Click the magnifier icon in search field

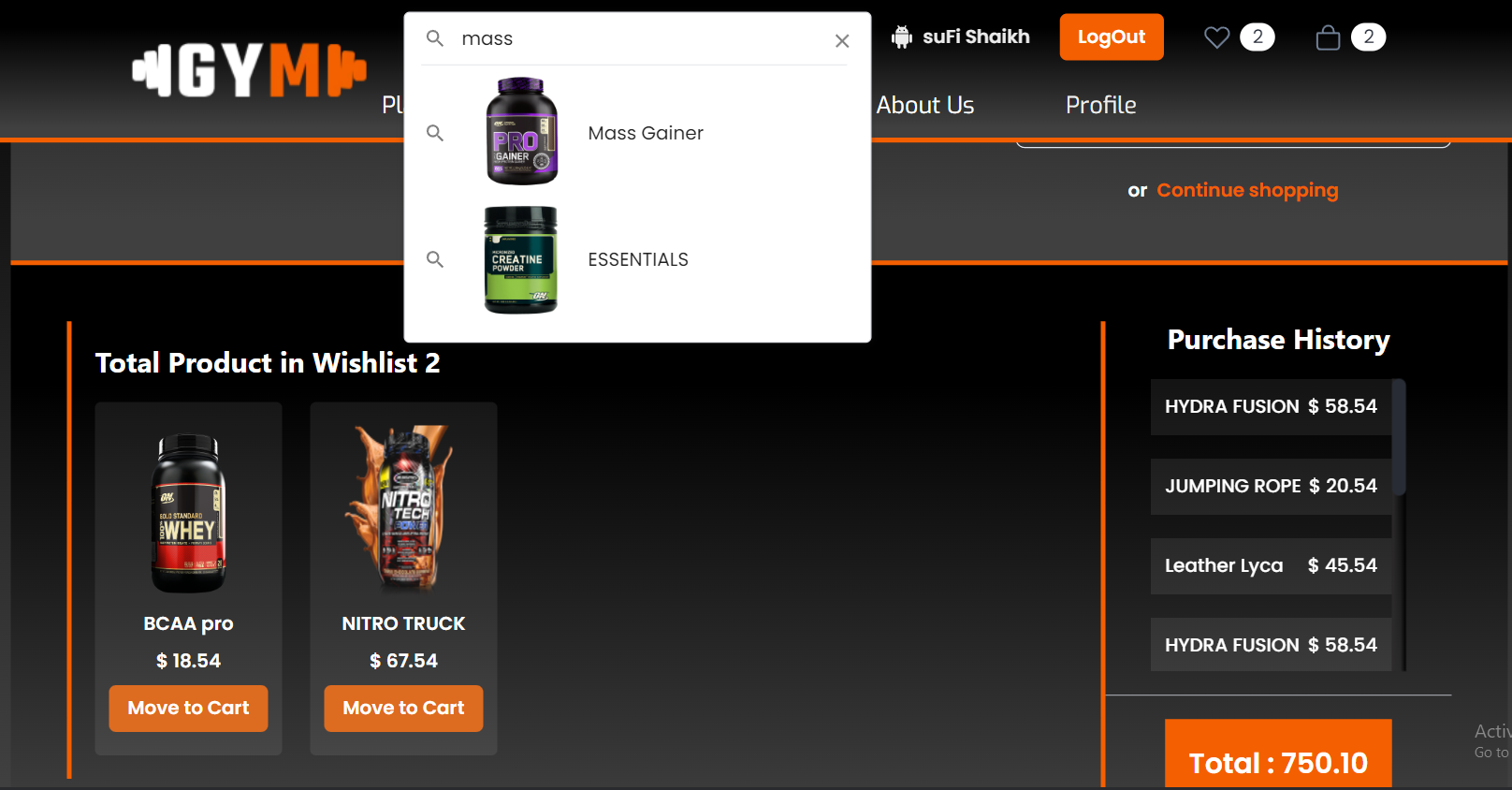pyautogui.click(x=435, y=38)
